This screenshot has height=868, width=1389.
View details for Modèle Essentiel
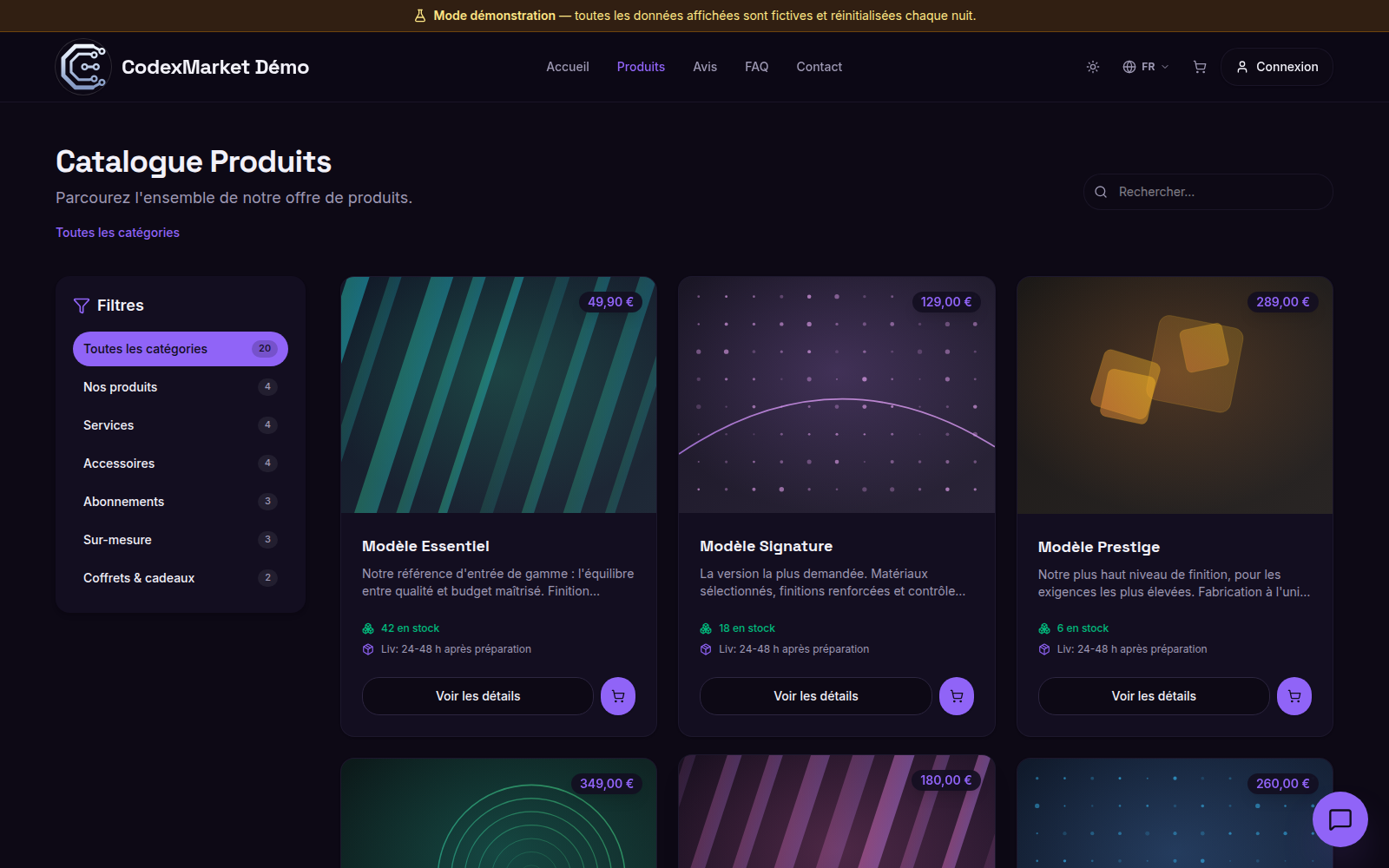coord(477,696)
